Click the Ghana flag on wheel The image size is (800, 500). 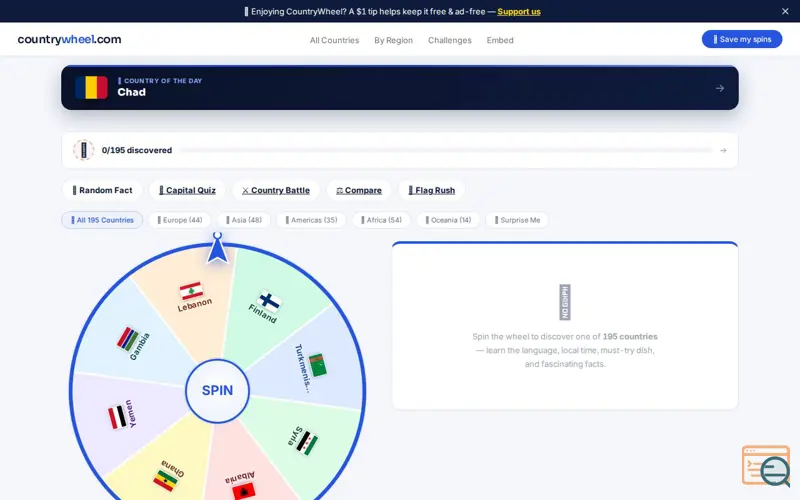coord(165,480)
